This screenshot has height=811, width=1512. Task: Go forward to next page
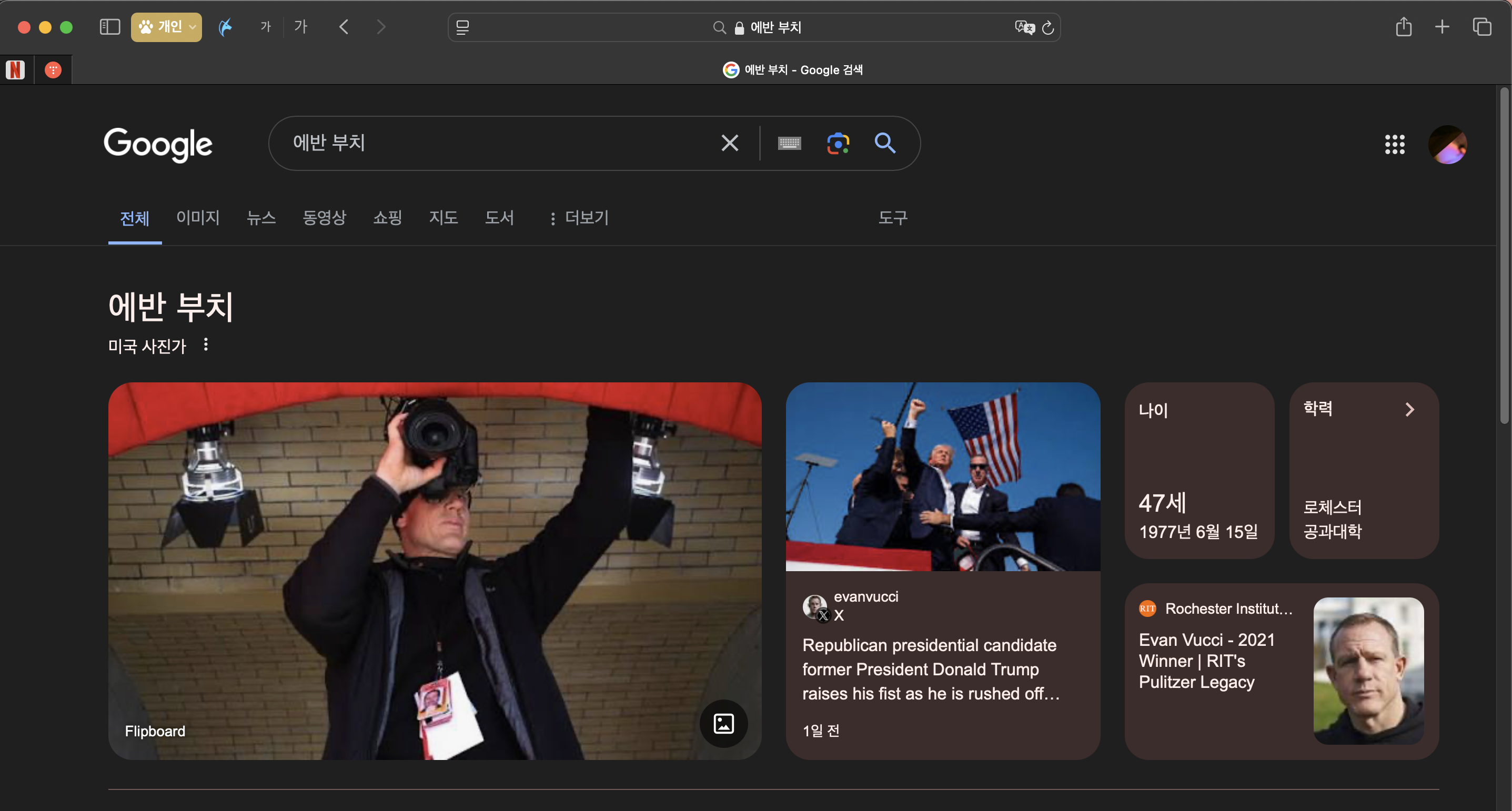pyautogui.click(x=381, y=27)
